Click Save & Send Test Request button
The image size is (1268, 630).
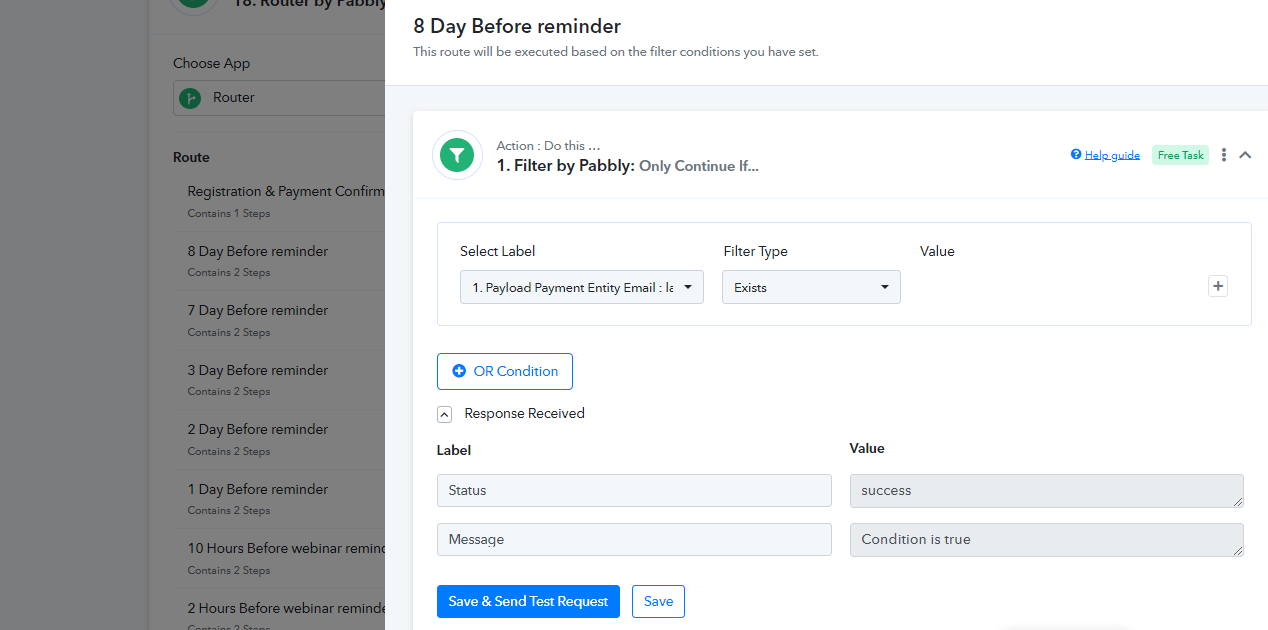(528, 602)
